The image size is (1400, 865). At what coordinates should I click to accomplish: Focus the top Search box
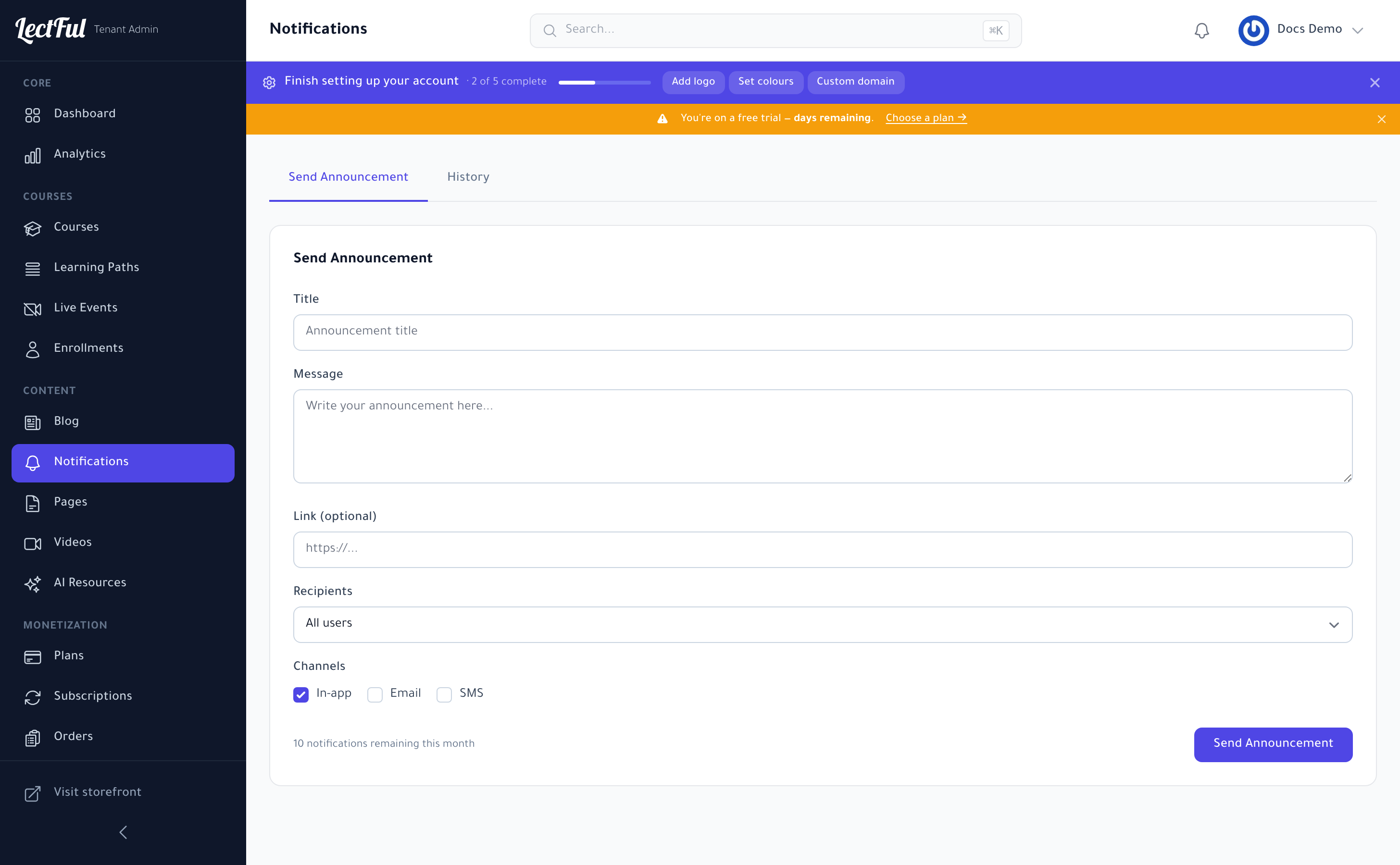775,31
